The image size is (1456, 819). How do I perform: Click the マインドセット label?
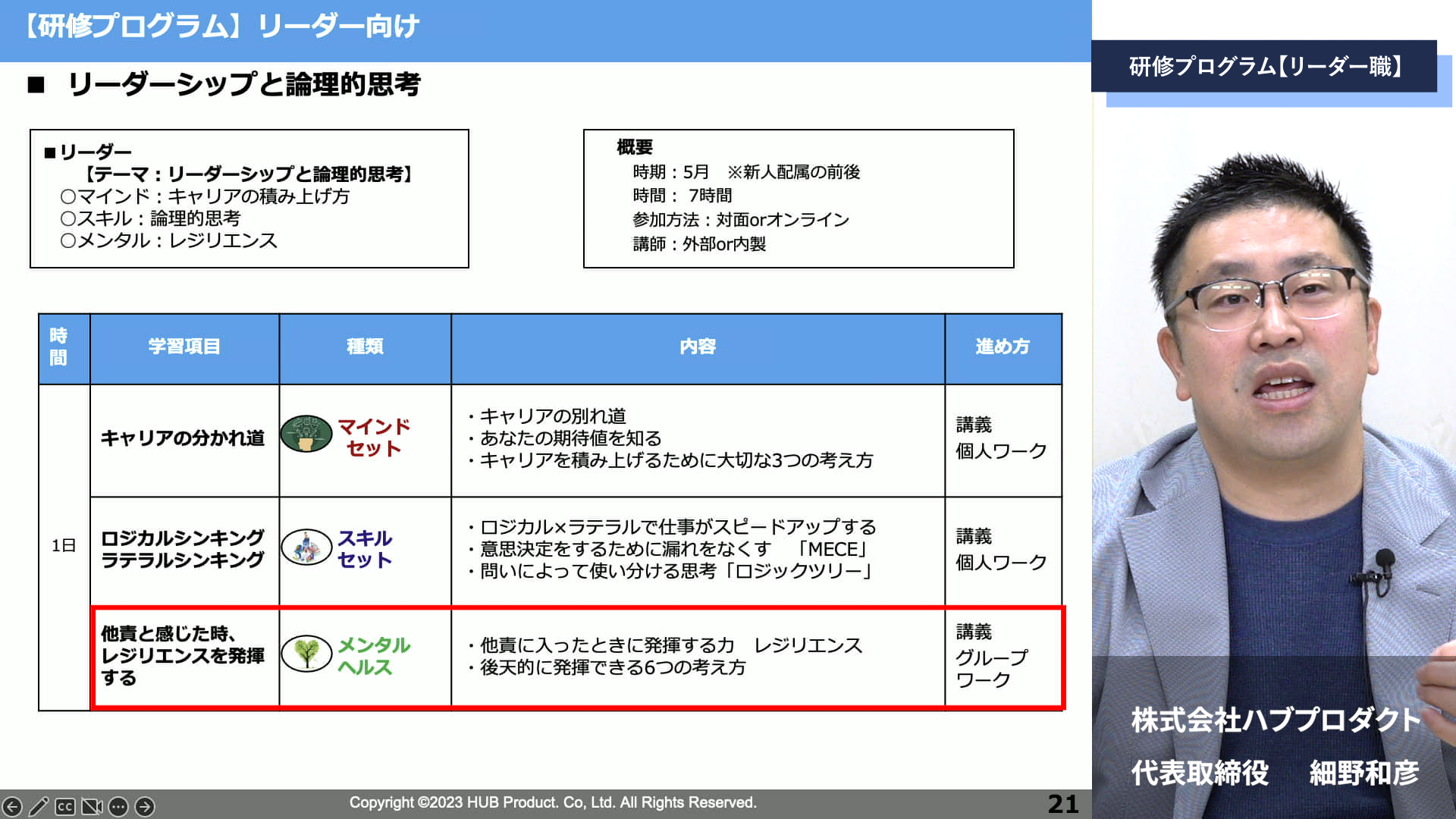click(373, 438)
